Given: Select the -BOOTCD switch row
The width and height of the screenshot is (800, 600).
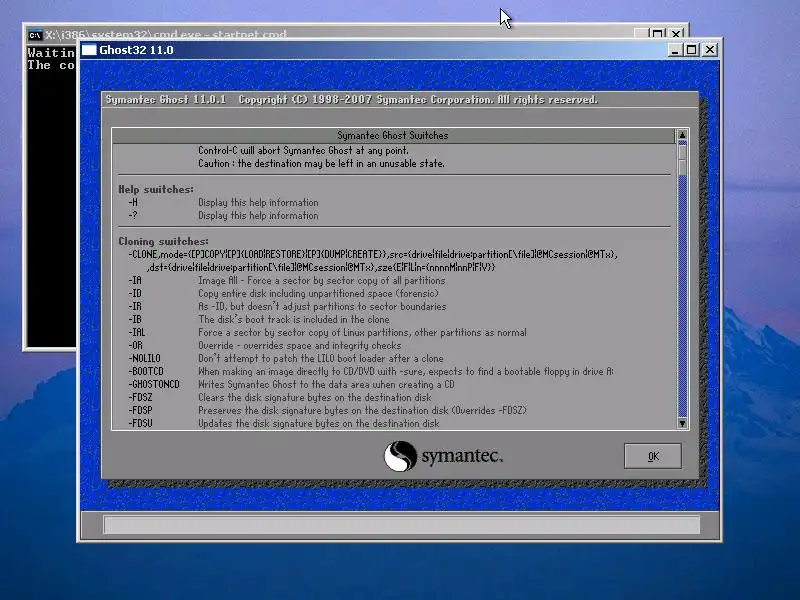Looking at the screenshot, I should point(371,371).
